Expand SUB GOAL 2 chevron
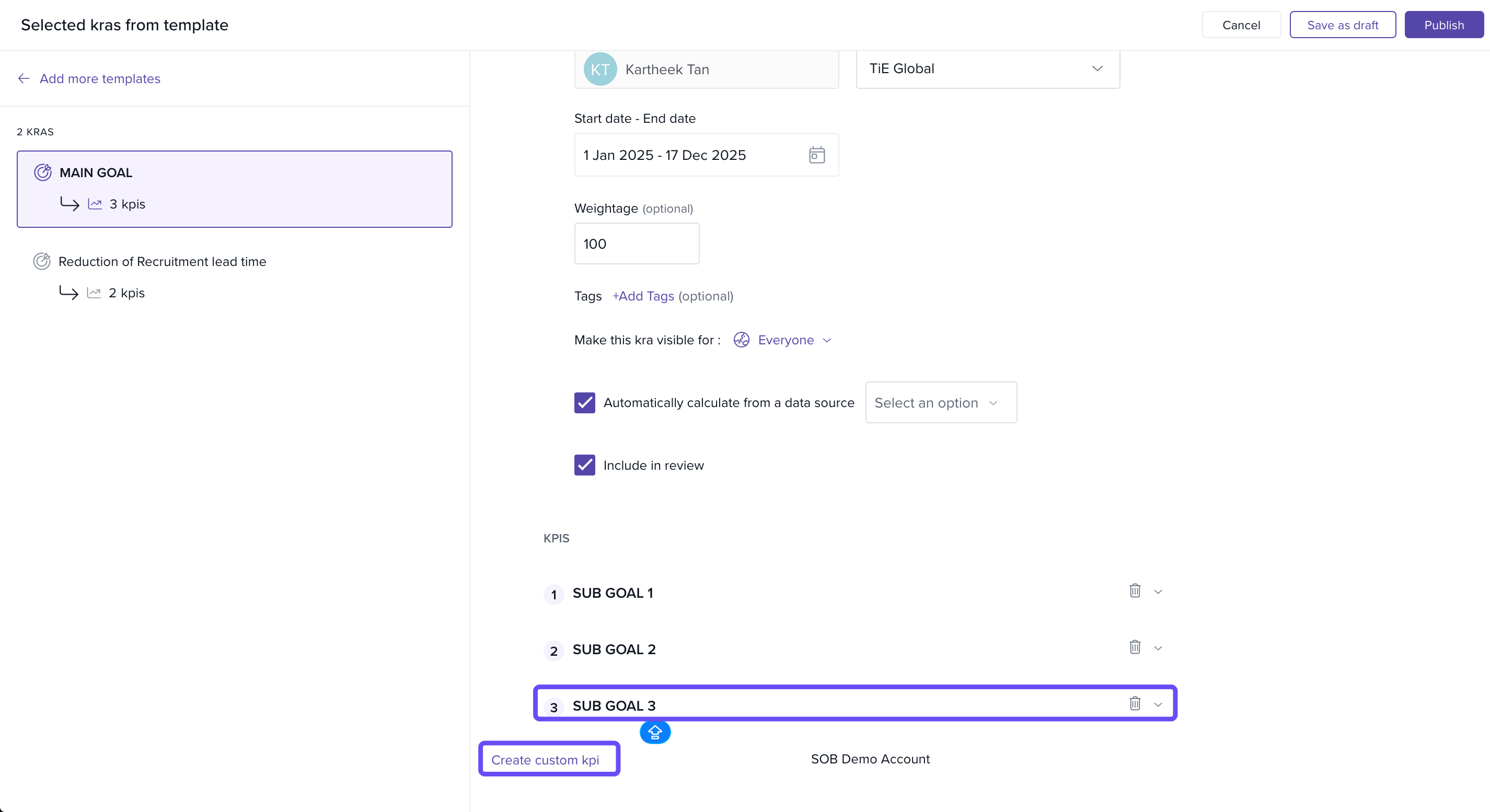The image size is (1490, 812). coord(1158,648)
